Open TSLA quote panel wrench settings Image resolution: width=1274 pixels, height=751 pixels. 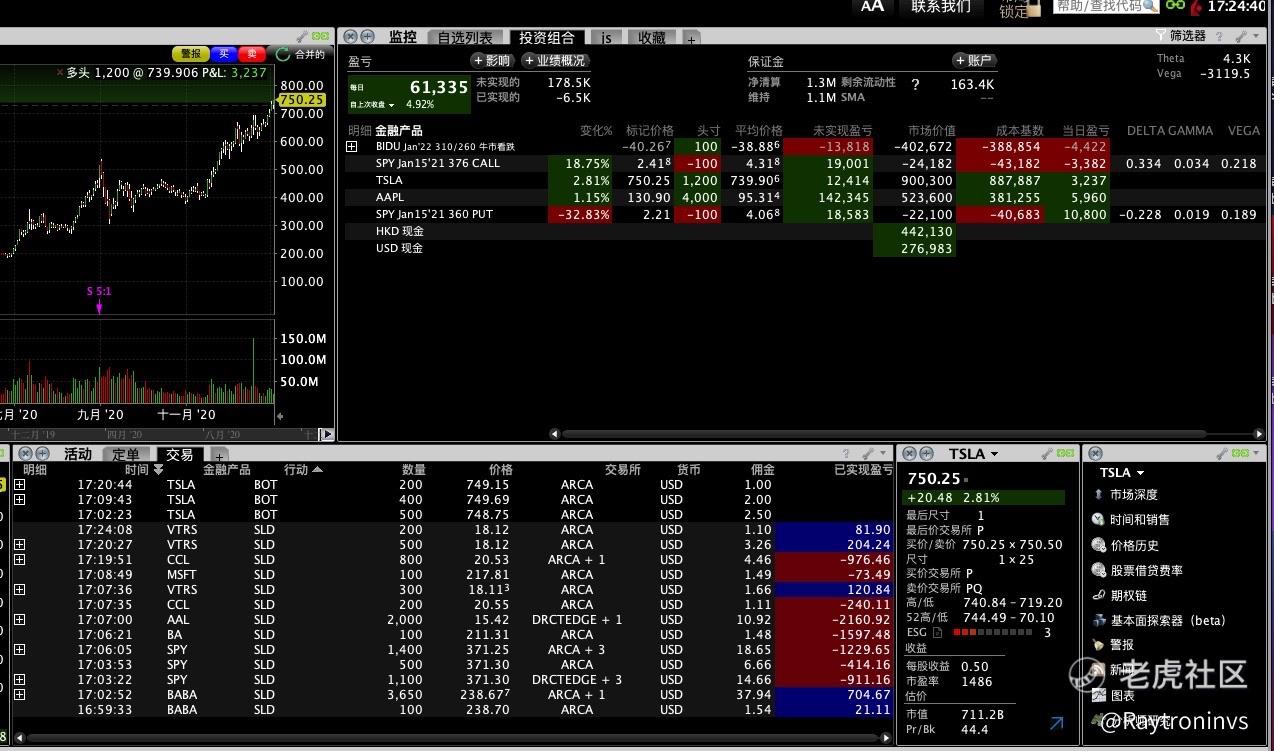coord(1046,454)
